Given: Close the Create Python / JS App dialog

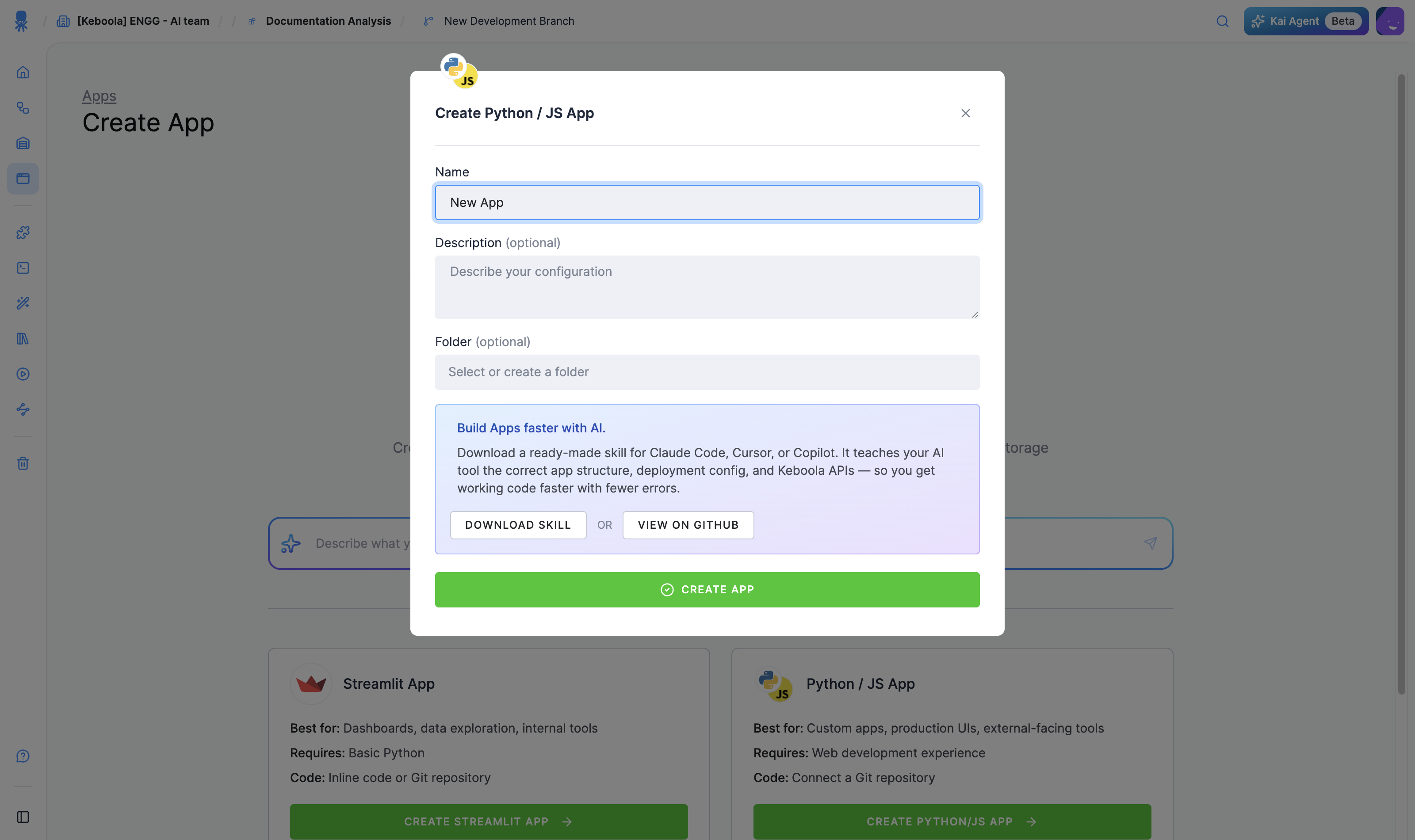Looking at the screenshot, I should [x=966, y=113].
